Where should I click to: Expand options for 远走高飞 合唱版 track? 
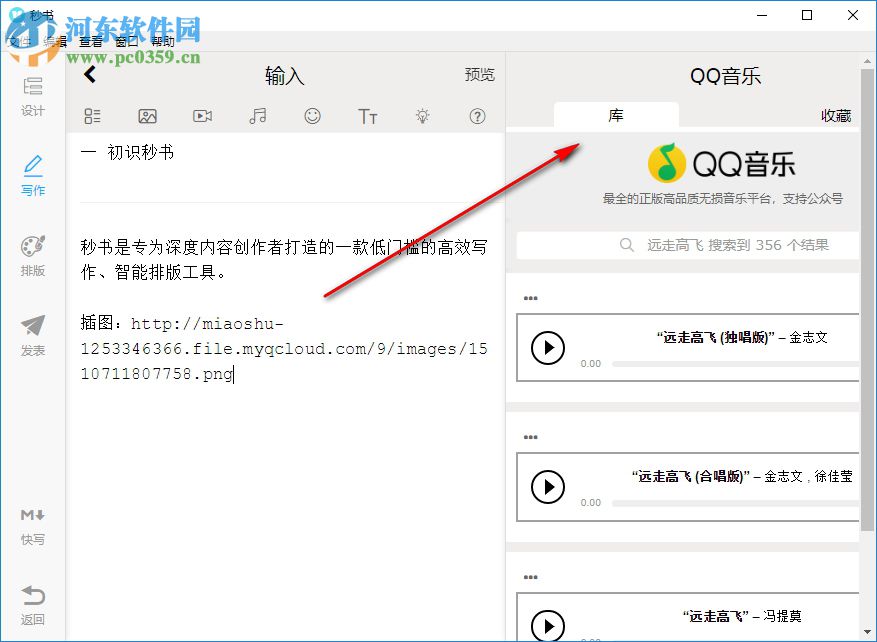[529, 437]
